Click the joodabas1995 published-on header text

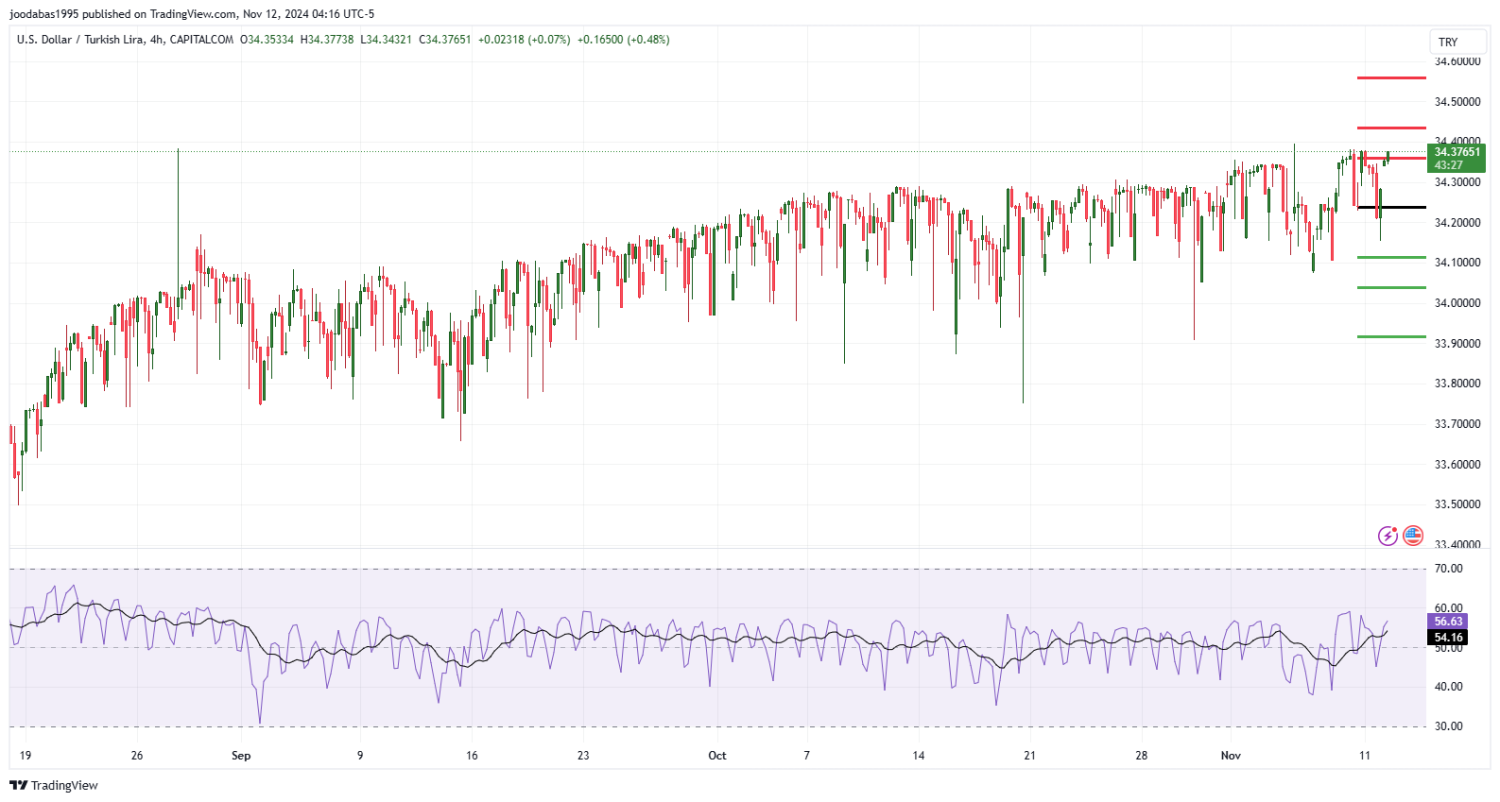(192, 14)
